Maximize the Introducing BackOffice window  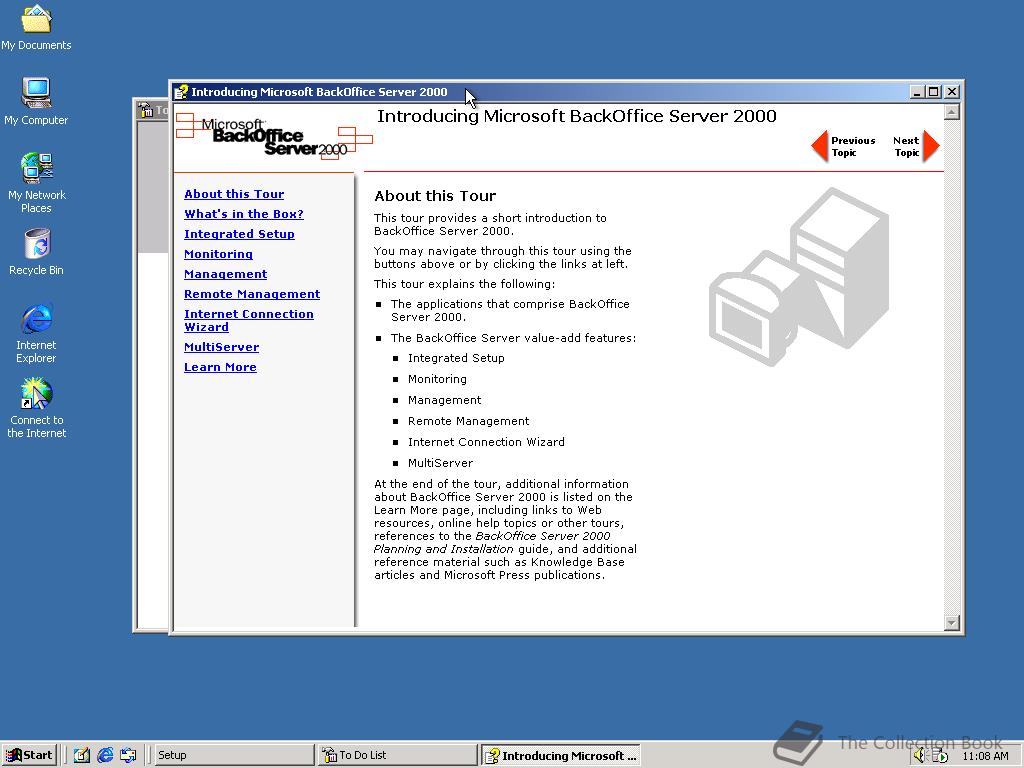tap(934, 92)
